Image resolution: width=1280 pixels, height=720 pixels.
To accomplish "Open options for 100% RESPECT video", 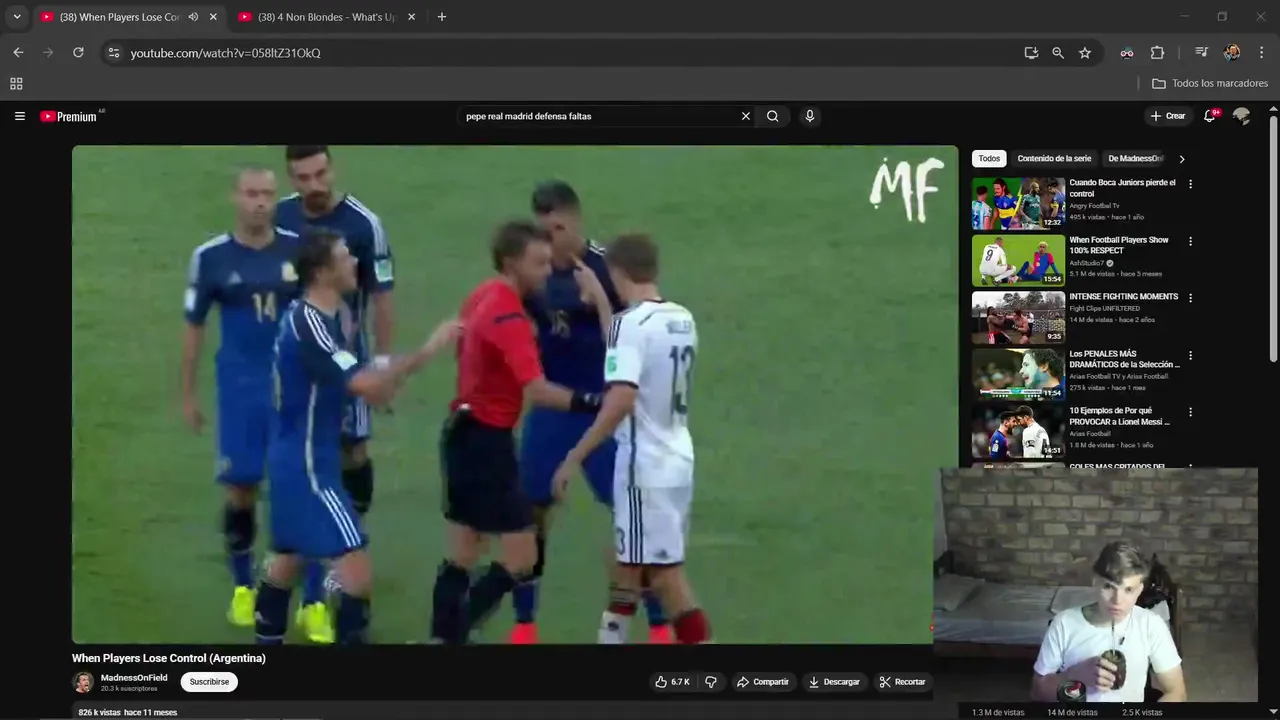I will tap(1190, 241).
